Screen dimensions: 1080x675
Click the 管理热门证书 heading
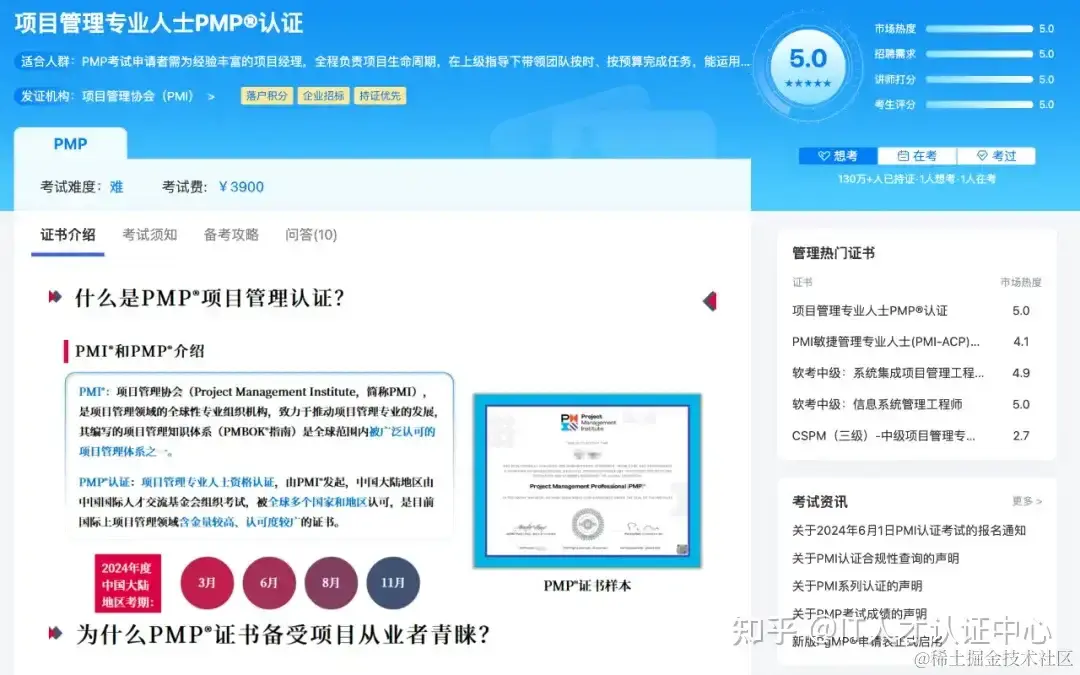click(x=833, y=253)
